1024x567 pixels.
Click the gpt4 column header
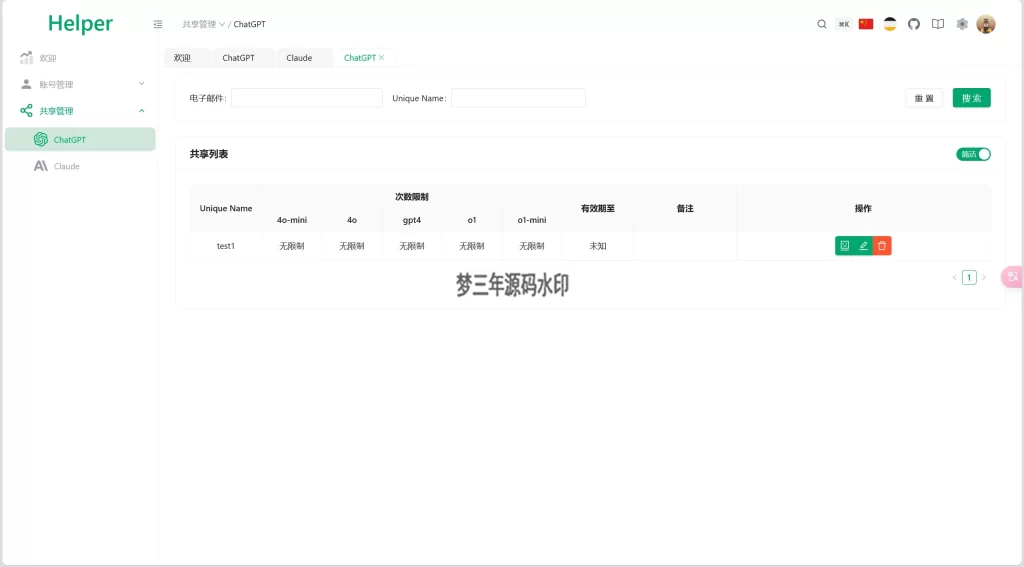pos(412,220)
